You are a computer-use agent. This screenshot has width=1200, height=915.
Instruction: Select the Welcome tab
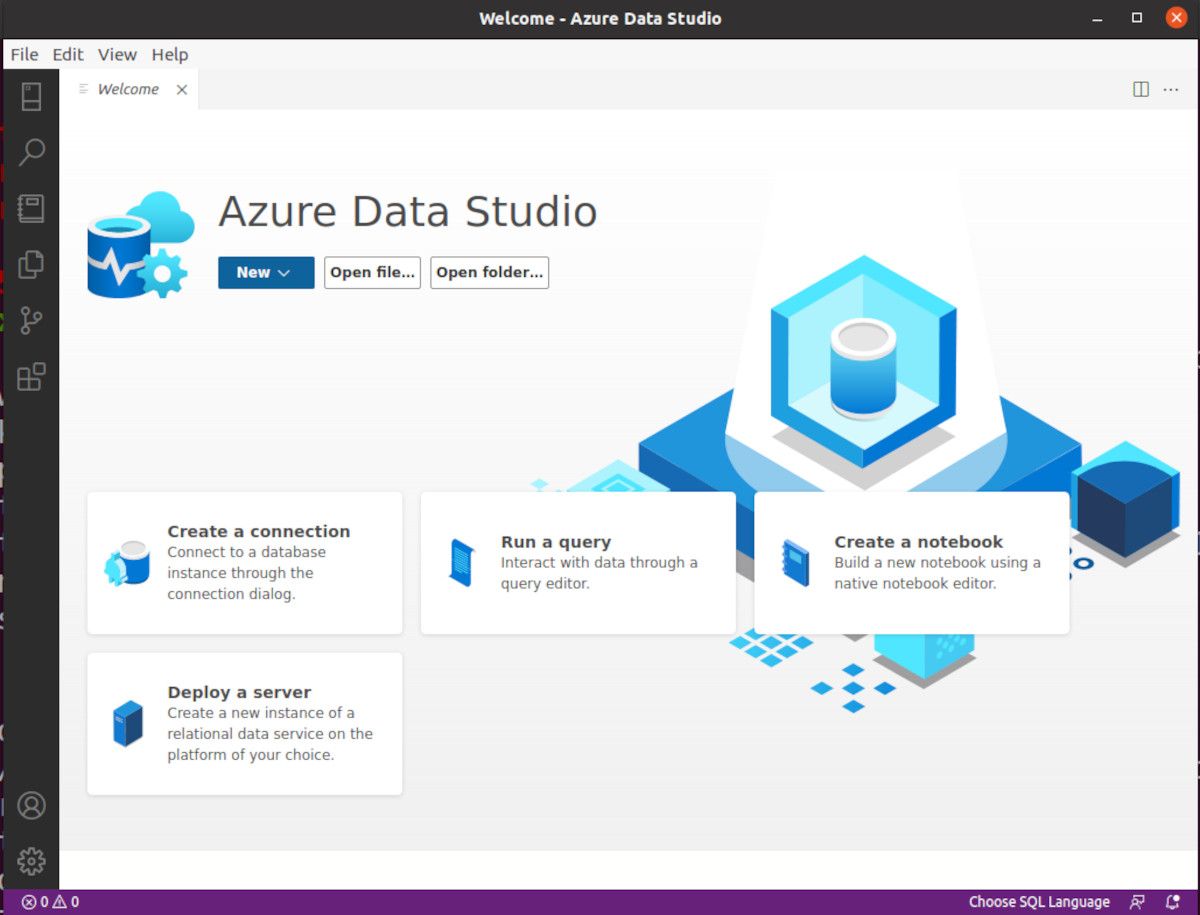click(127, 89)
